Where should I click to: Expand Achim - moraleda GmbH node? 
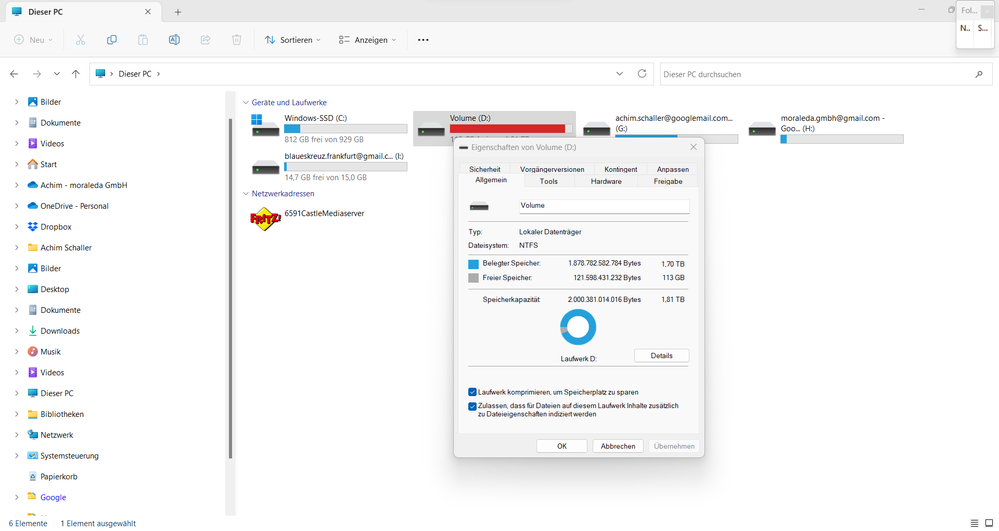coord(17,185)
